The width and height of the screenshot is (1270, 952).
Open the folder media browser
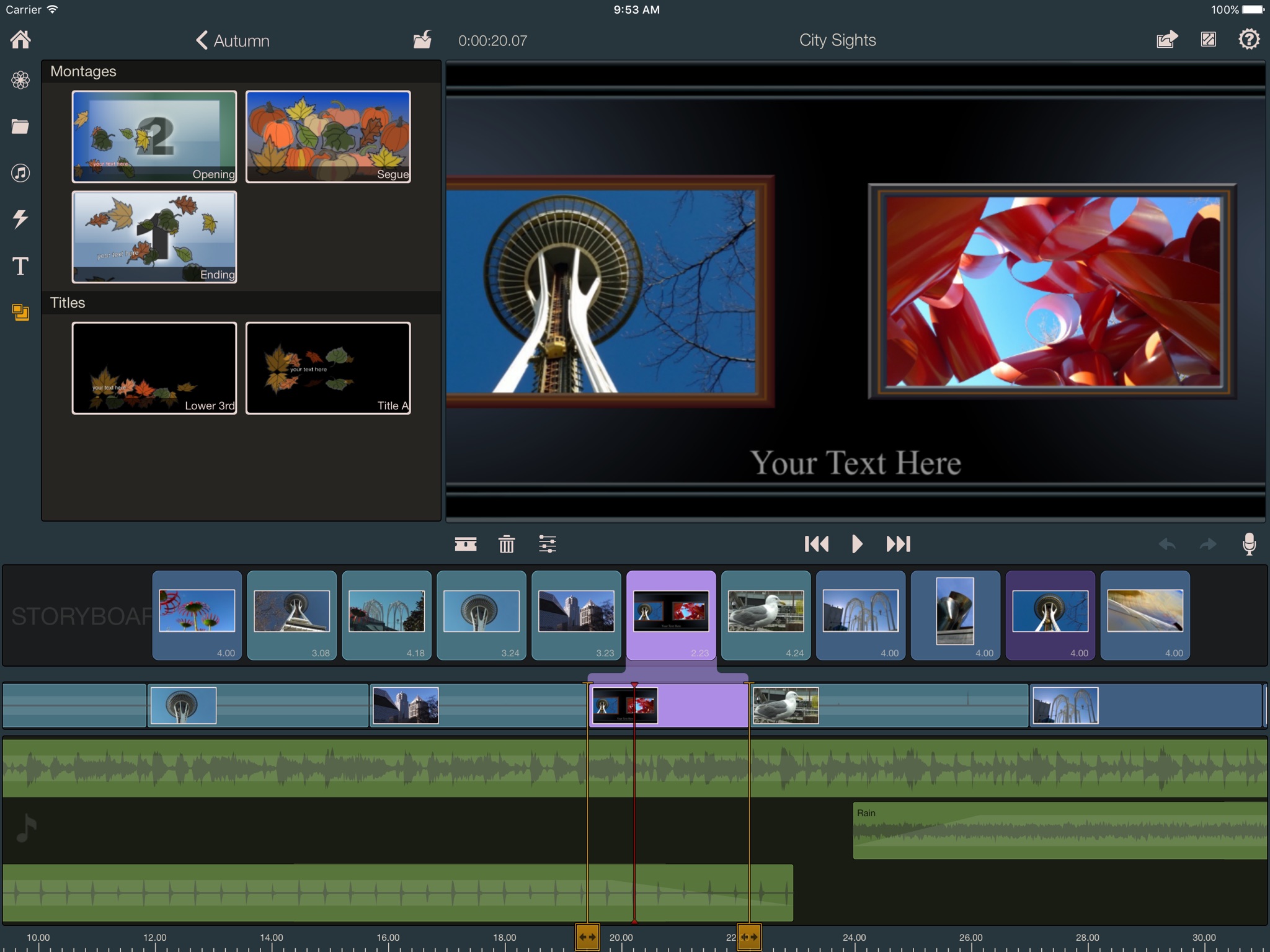click(x=20, y=127)
